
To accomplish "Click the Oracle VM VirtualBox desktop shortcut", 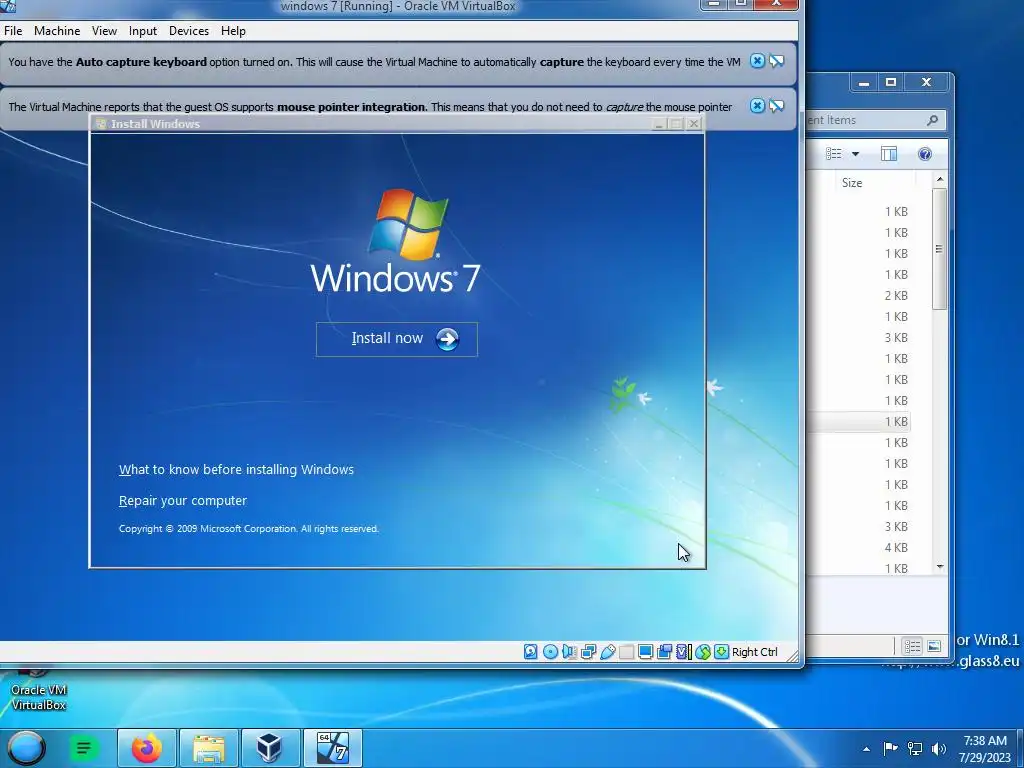I will [39, 690].
